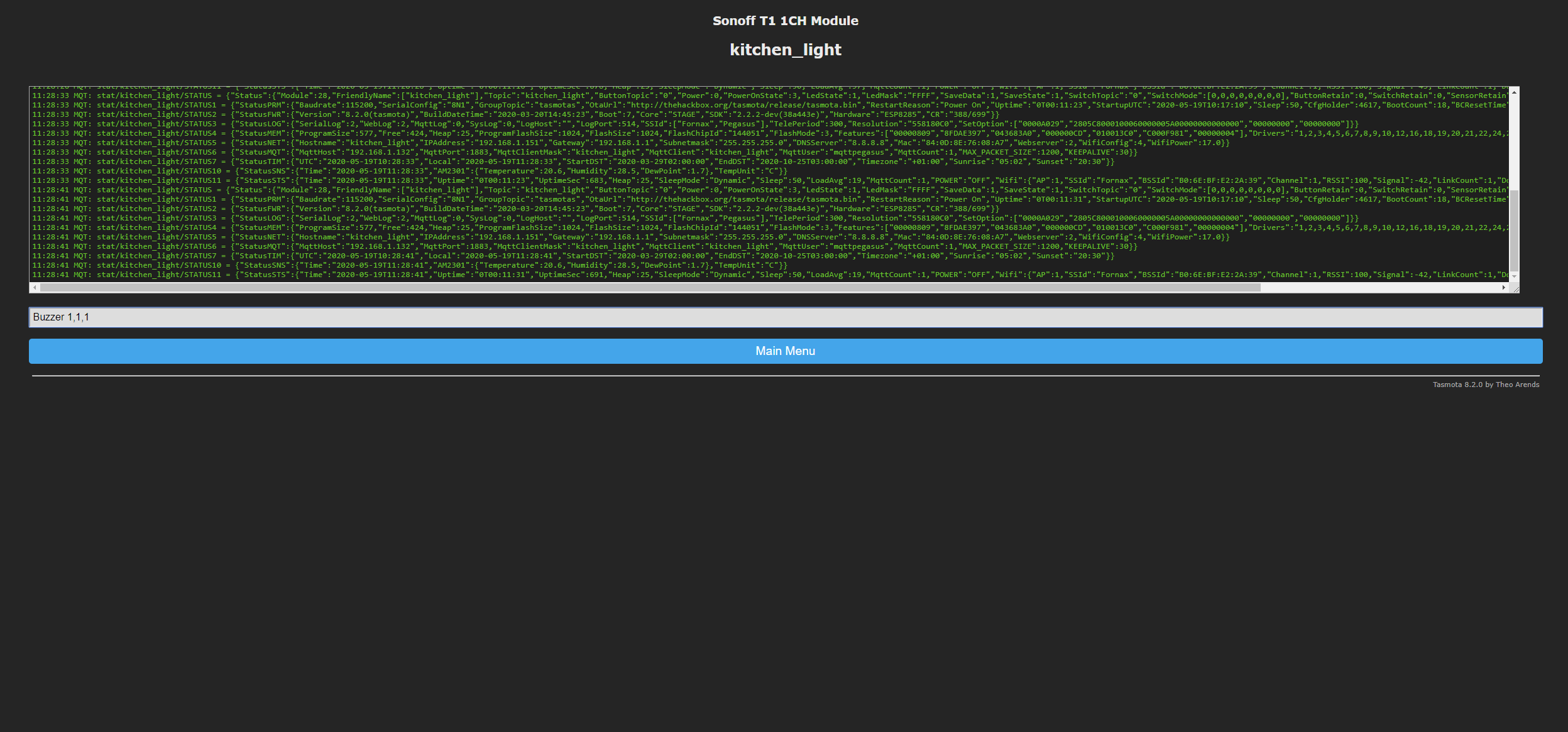
Task: Click the Tasmota 8.2.0 by Theo Arends link
Action: (x=1486, y=385)
